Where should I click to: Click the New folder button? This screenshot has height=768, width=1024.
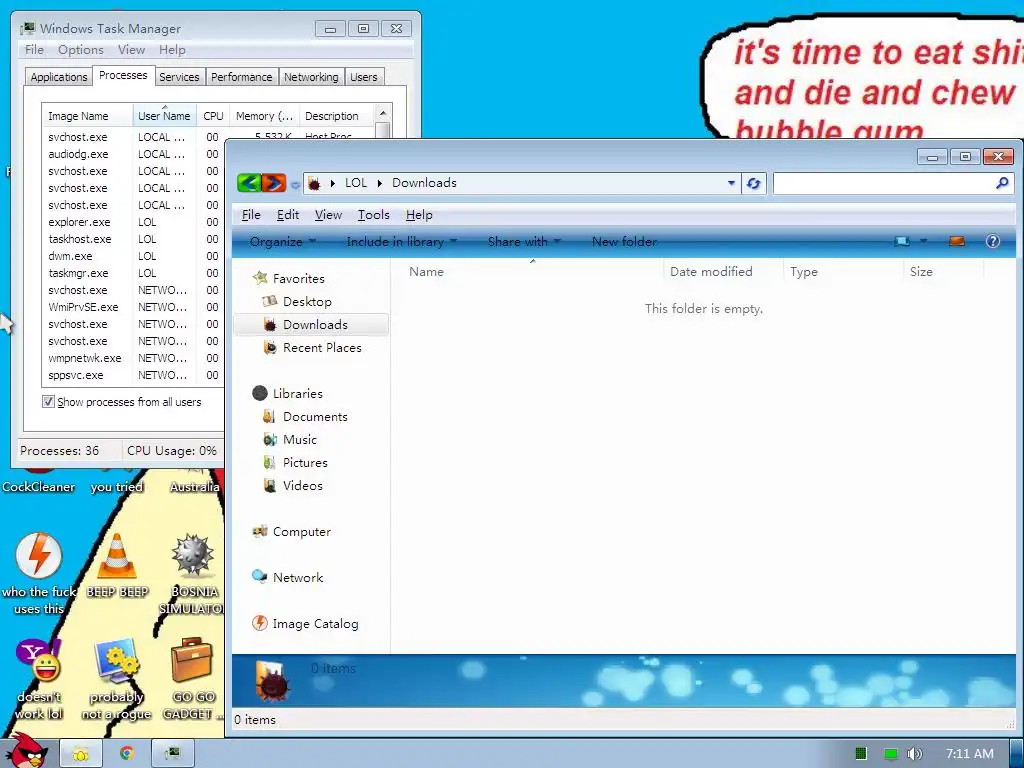[x=624, y=242]
